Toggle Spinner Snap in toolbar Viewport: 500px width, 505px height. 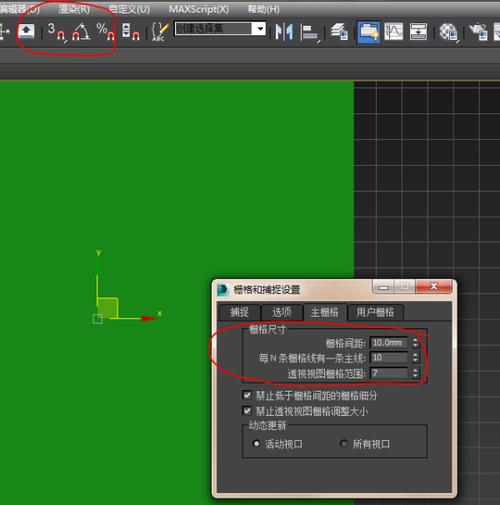[130, 31]
